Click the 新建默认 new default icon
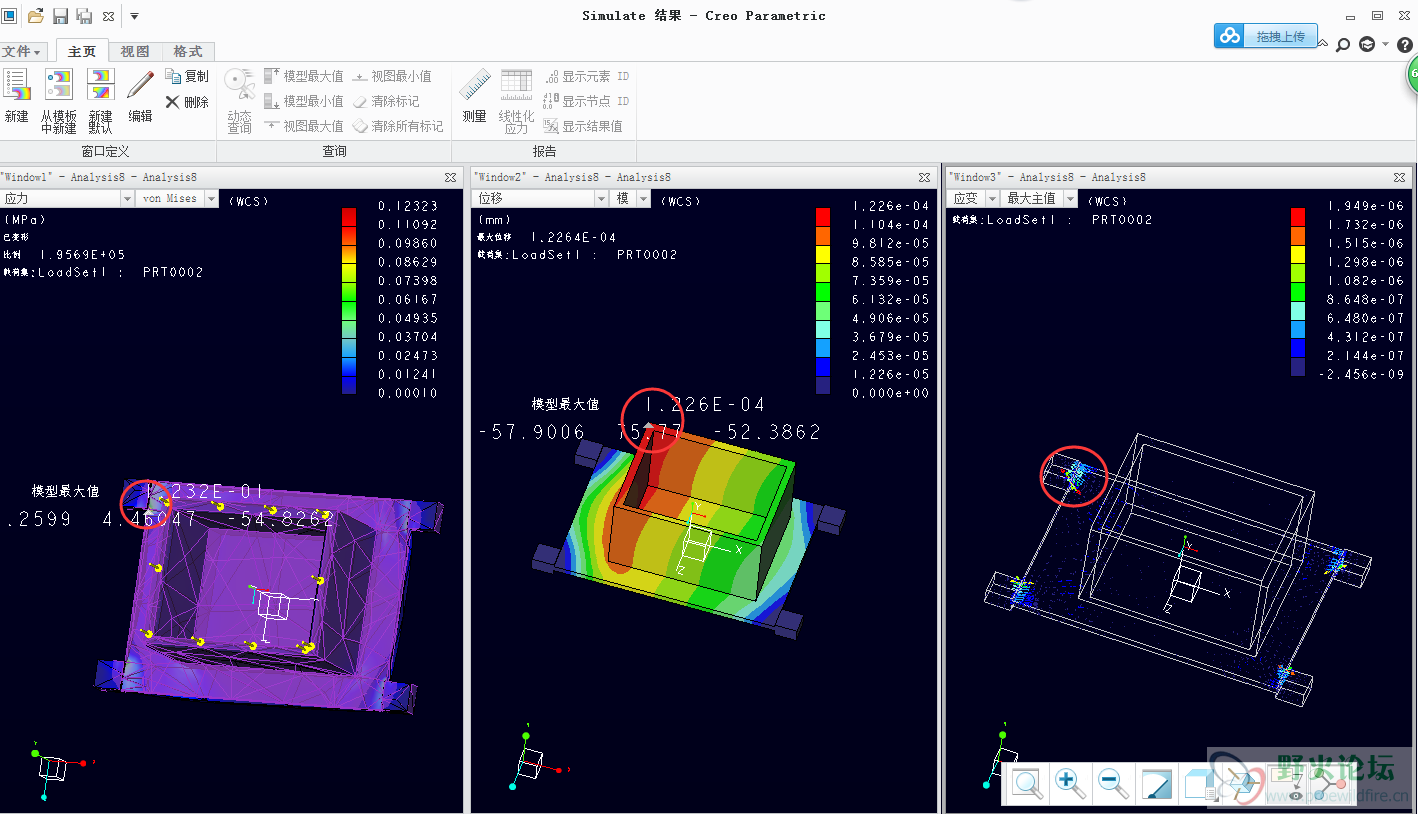 100,100
